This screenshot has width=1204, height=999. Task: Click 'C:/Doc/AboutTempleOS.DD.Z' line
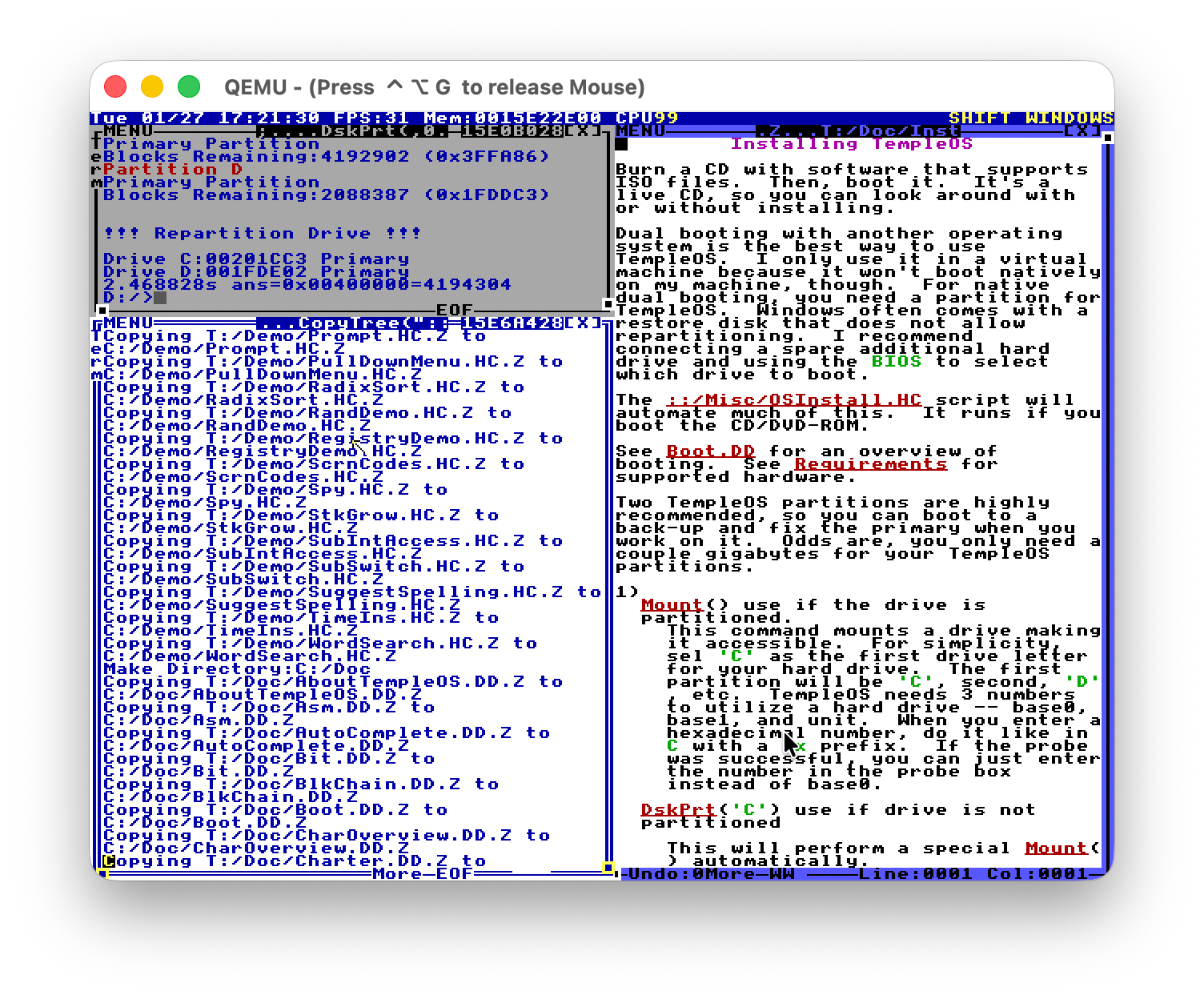[263, 694]
